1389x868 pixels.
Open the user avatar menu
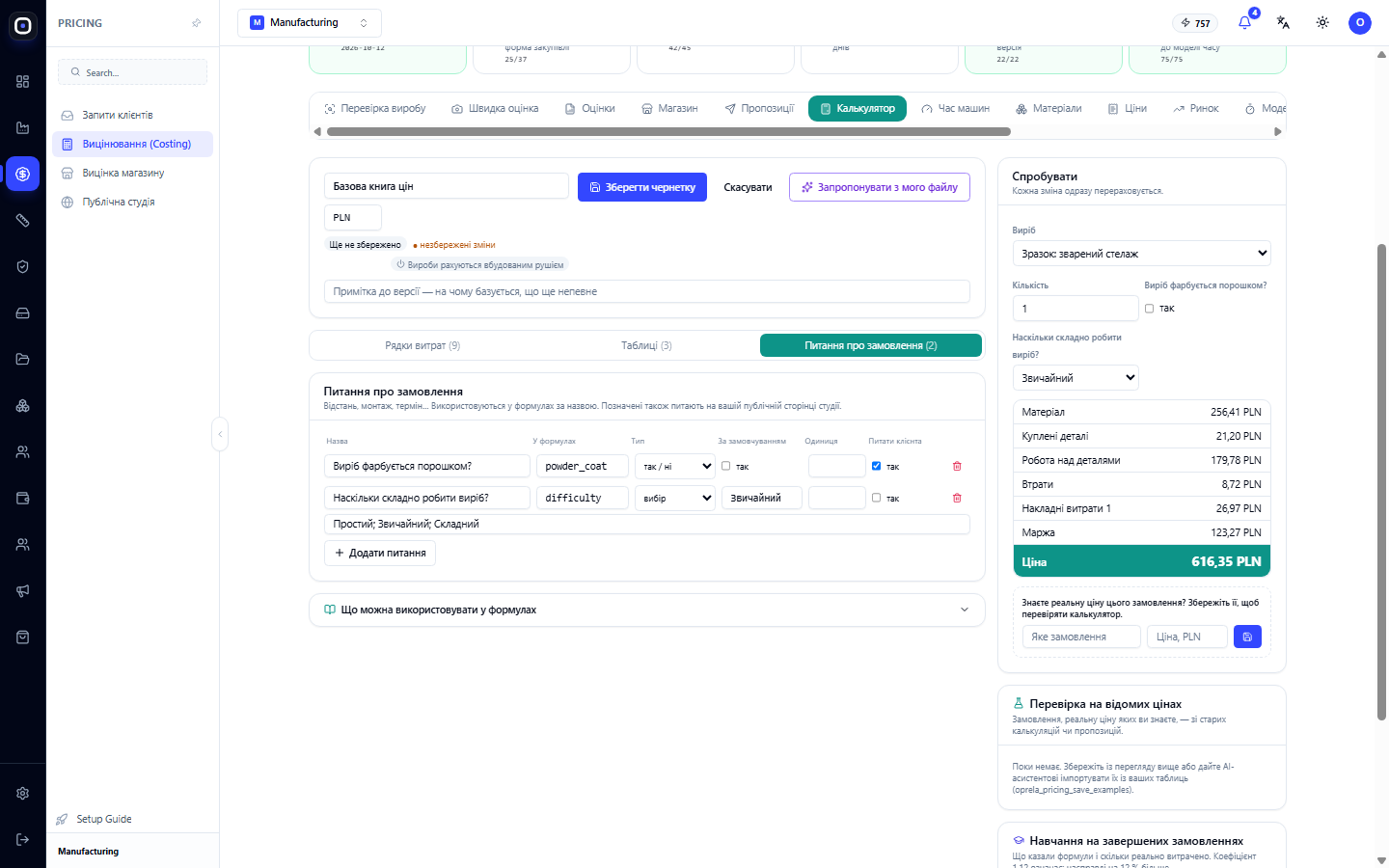tap(1360, 23)
